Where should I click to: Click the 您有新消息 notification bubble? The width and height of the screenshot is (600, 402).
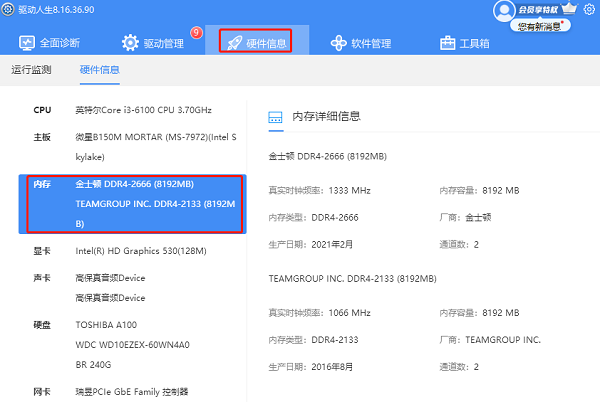click(540, 26)
